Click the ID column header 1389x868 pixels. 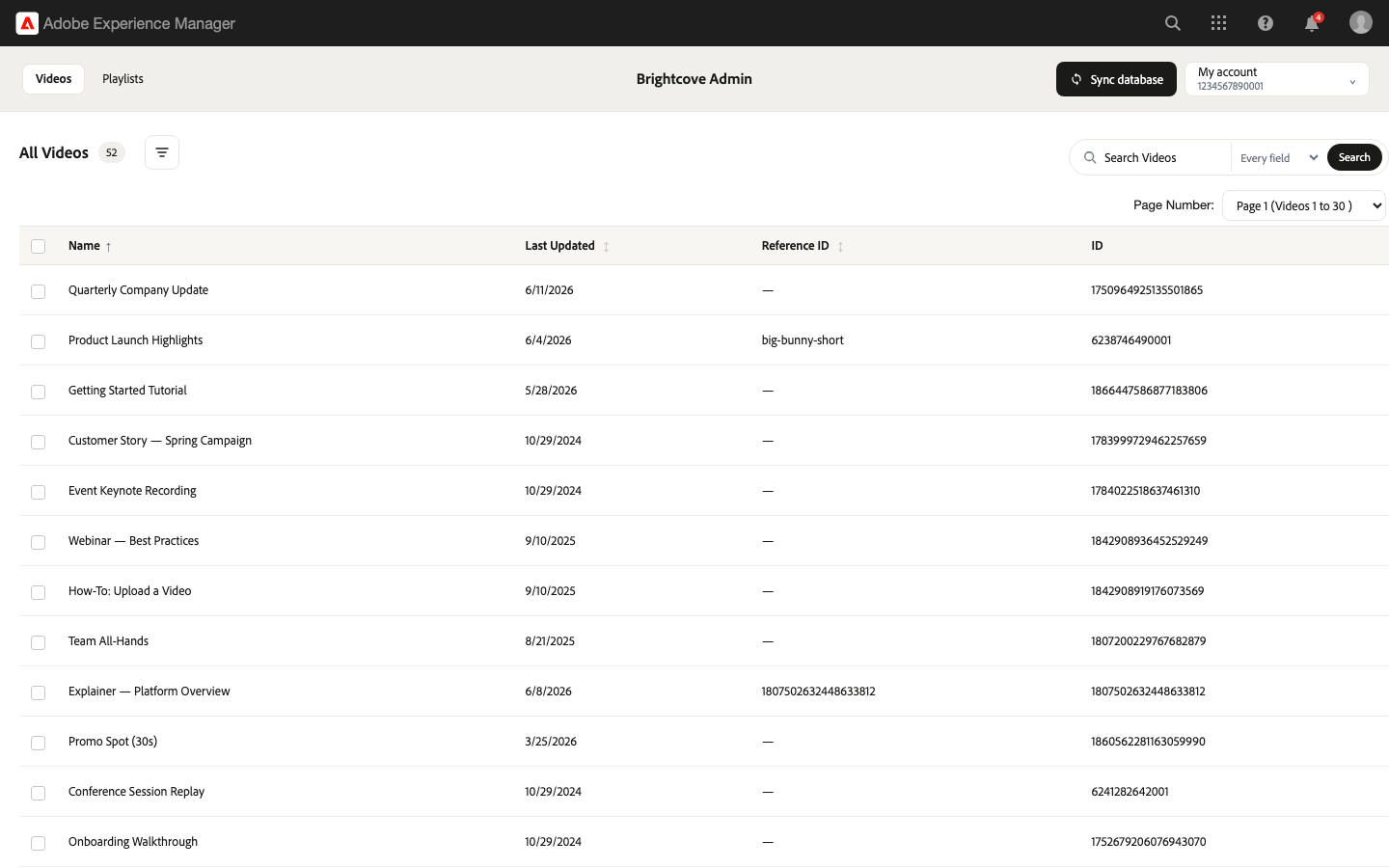pos(1097,246)
